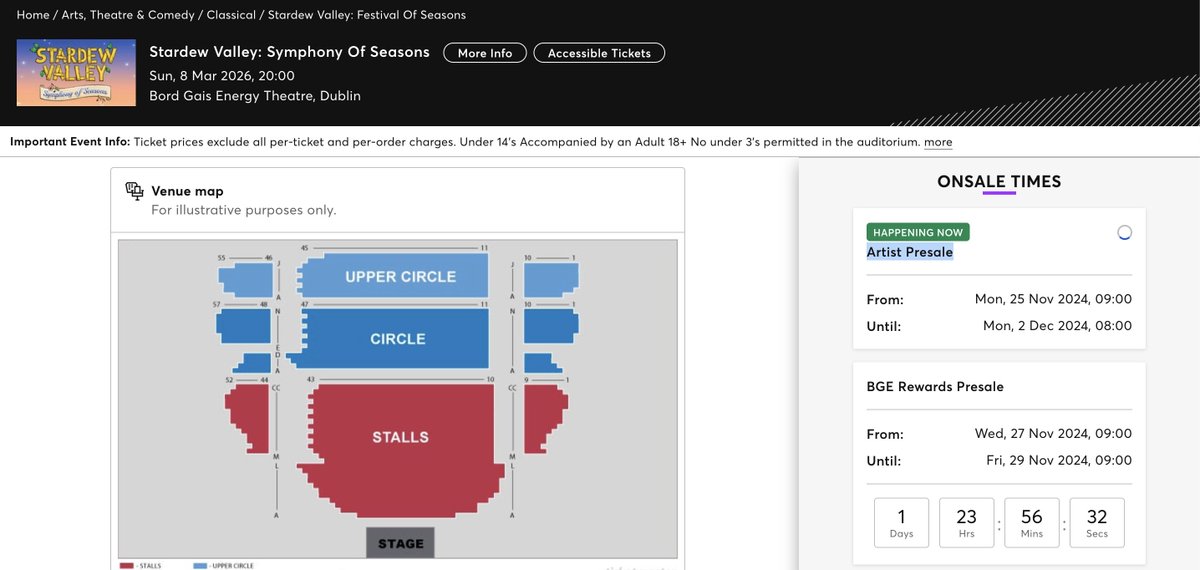This screenshot has width=1200, height=570.
Task: Click the HAPPENING NOW badge
Action: click(x=918, y=232)
